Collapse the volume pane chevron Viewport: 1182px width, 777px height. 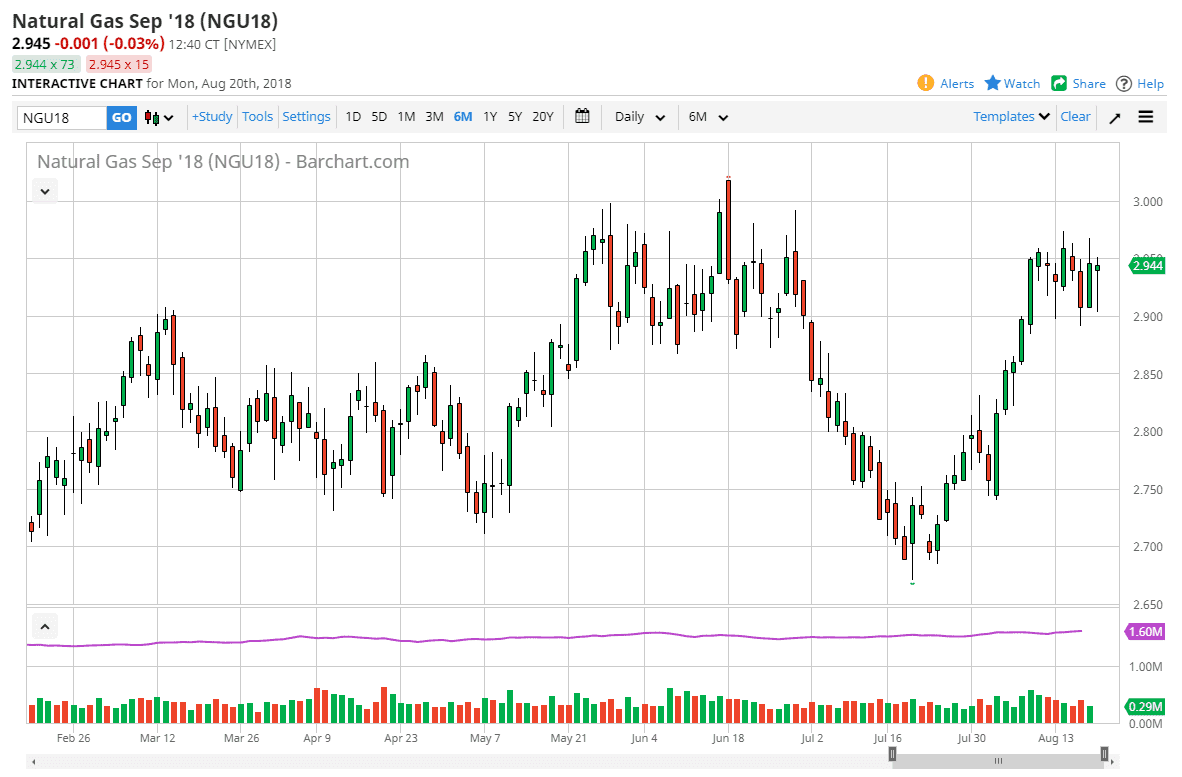pyautogui.click(x=44, y=626)
